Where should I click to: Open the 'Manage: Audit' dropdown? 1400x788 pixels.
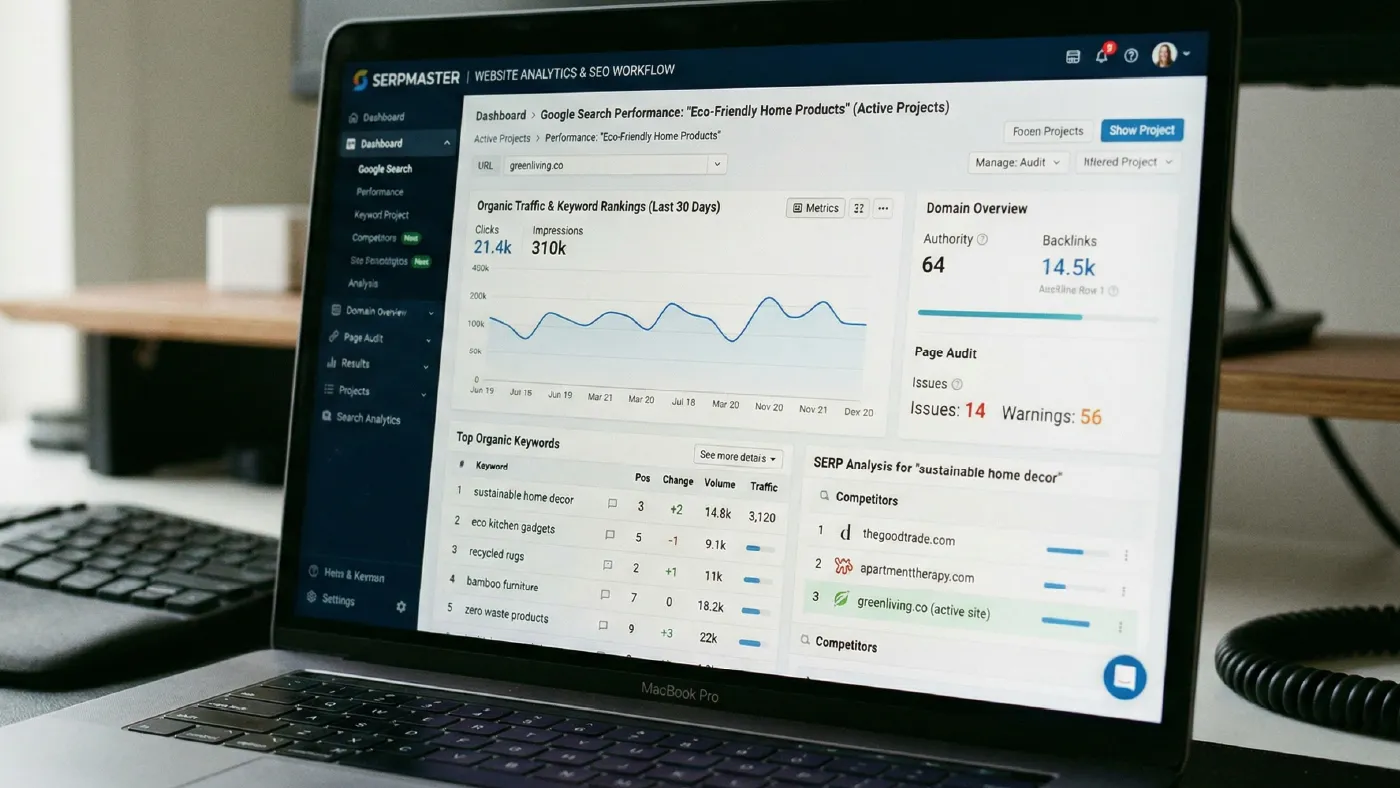[1017, 161]
